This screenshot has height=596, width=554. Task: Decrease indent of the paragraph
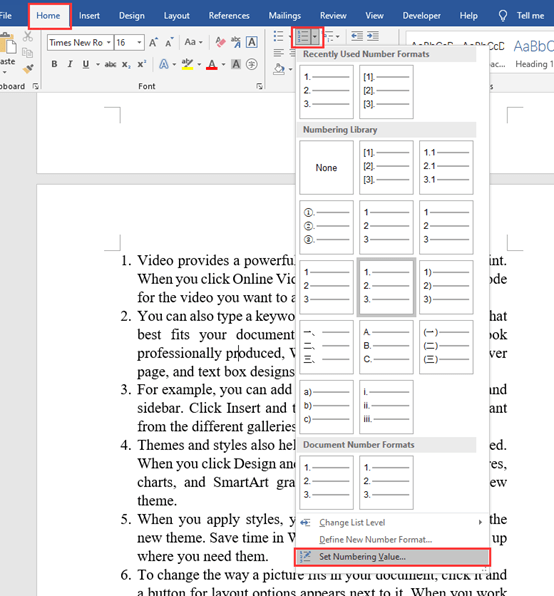tap(357, 36)
